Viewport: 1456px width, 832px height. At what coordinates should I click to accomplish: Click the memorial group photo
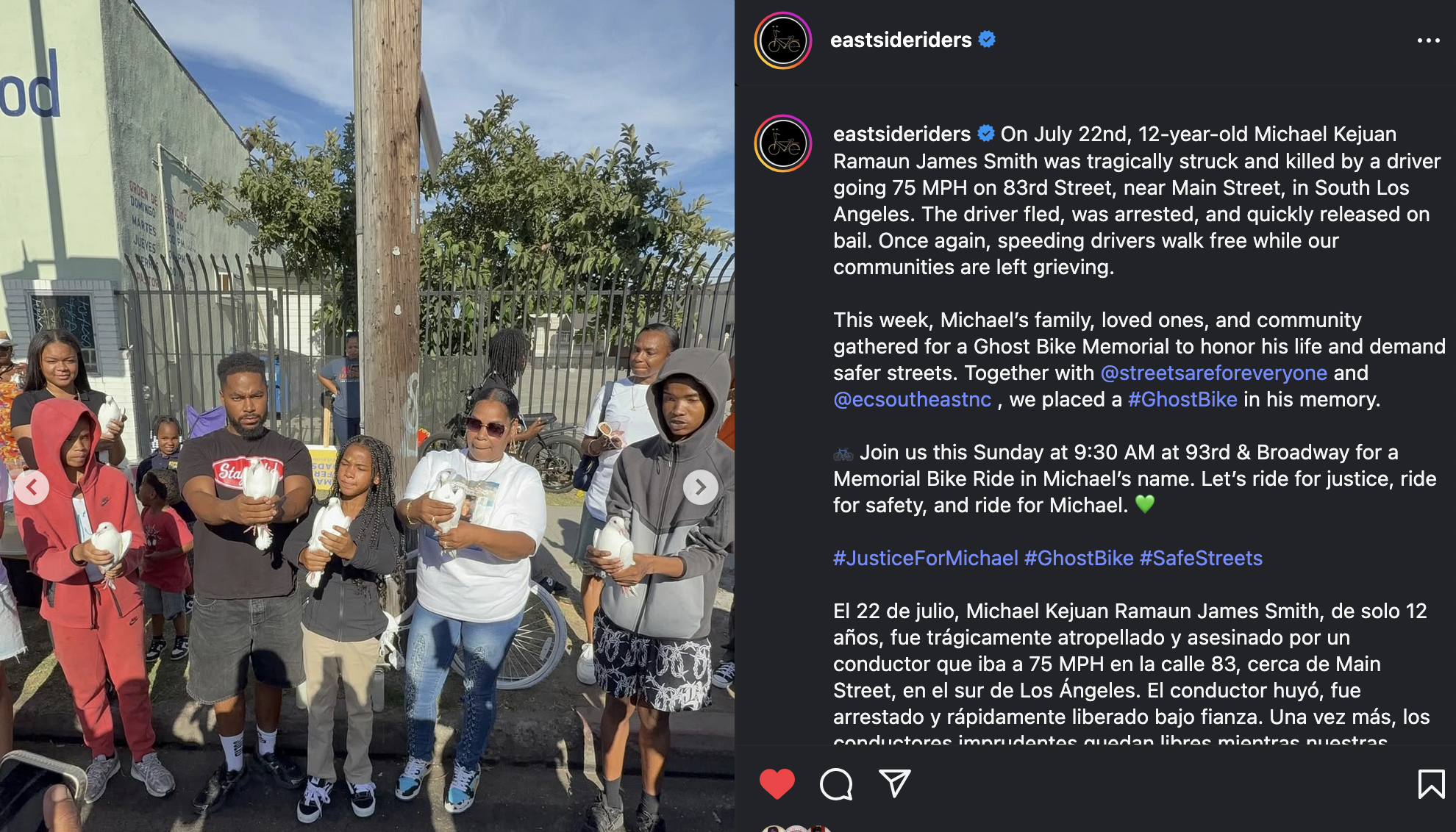pyautogui.click(x=367, y=416)
